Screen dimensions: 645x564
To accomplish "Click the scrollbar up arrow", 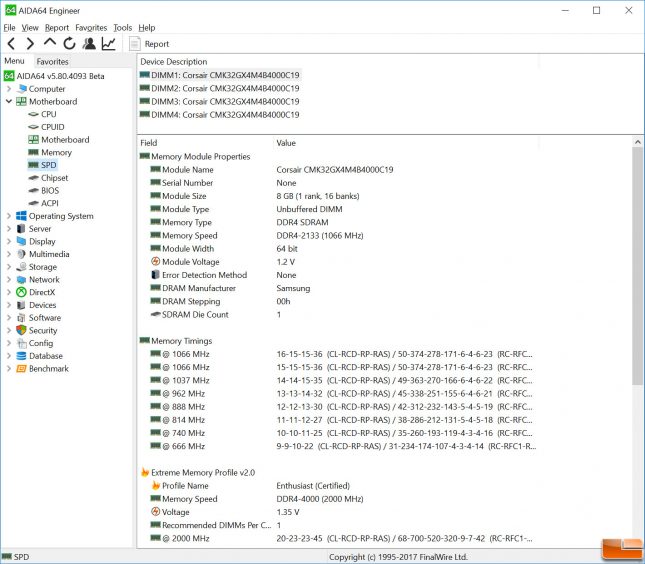I will (x=638, y=142).
